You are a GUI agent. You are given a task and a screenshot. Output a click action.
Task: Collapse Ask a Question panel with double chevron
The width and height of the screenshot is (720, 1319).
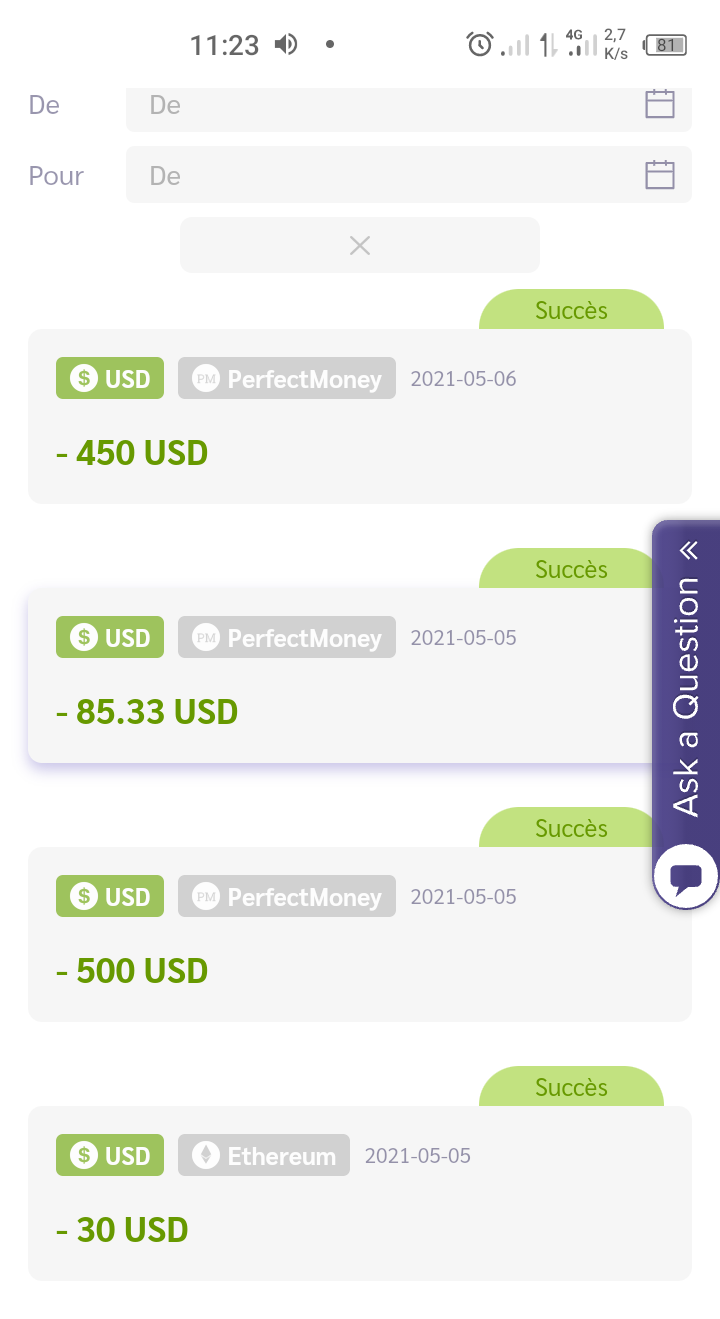[687, 551]
